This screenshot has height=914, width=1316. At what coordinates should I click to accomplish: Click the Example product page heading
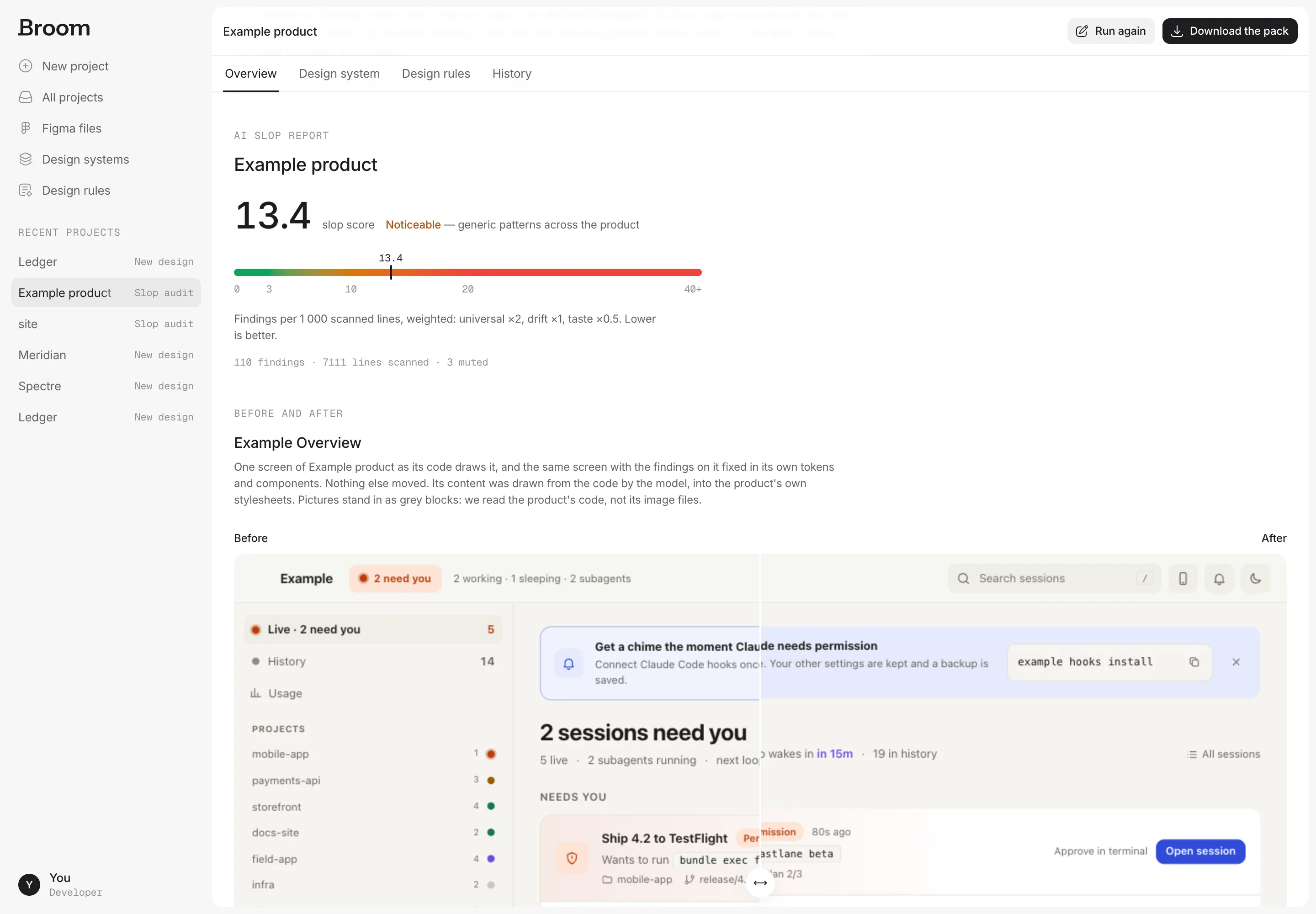tap(305, 165)
